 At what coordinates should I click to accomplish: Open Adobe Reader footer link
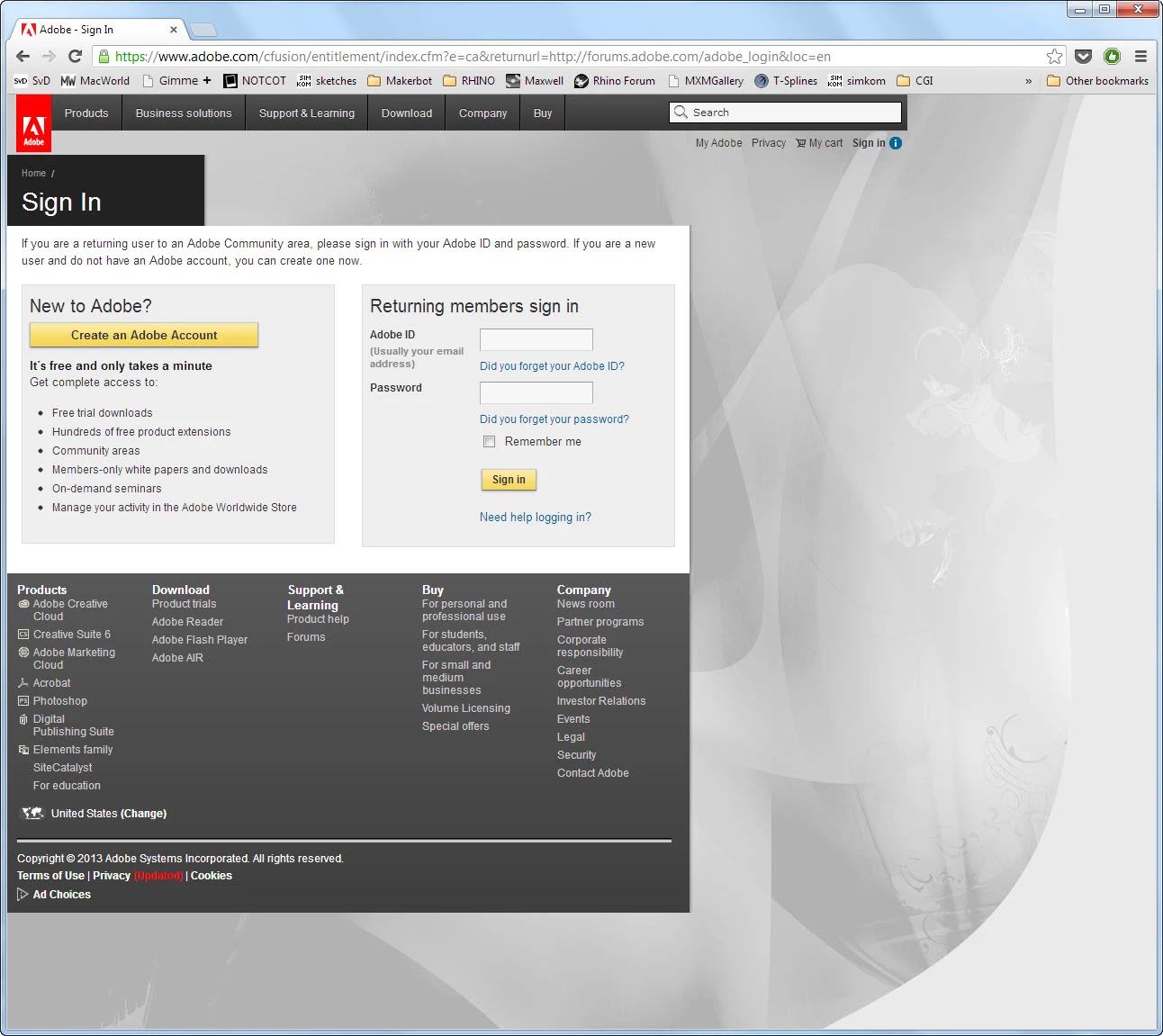tap(187, 622)
